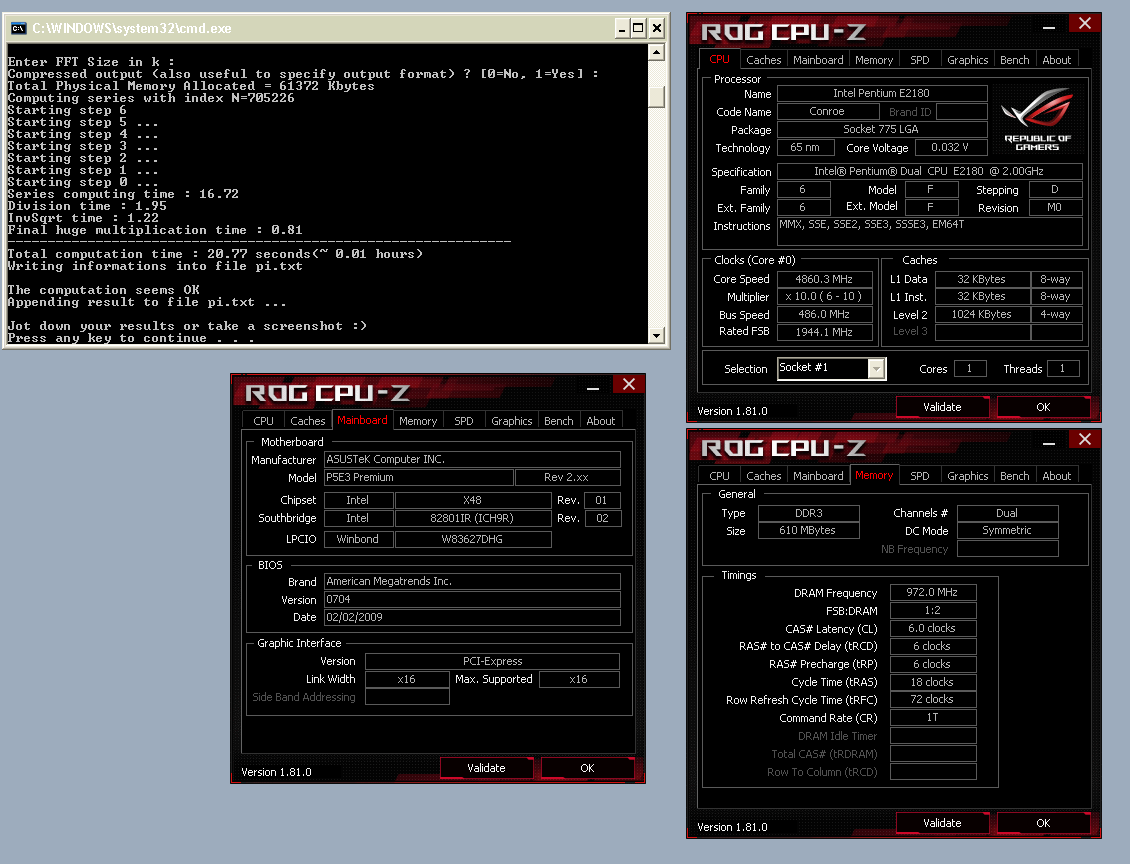
Task: Open SPD tab in Memory window
Action: 920,476
